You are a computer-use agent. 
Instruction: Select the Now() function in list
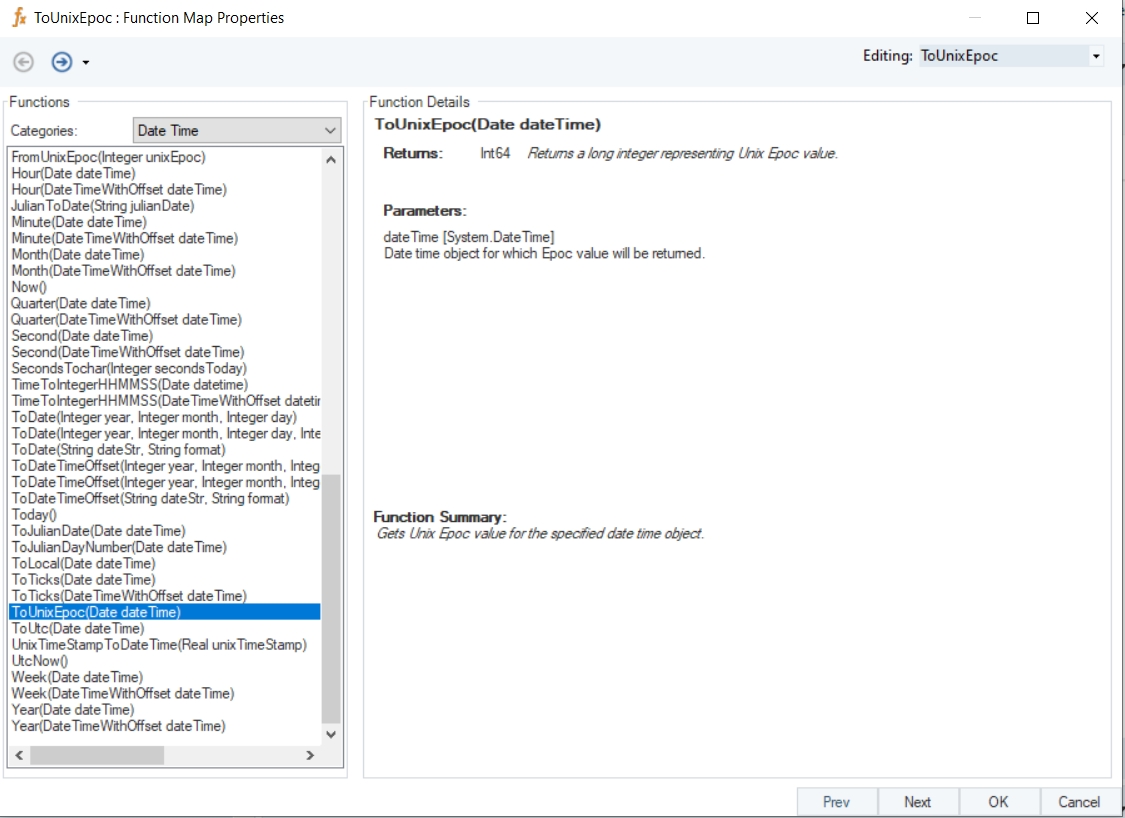click(29, 287)
